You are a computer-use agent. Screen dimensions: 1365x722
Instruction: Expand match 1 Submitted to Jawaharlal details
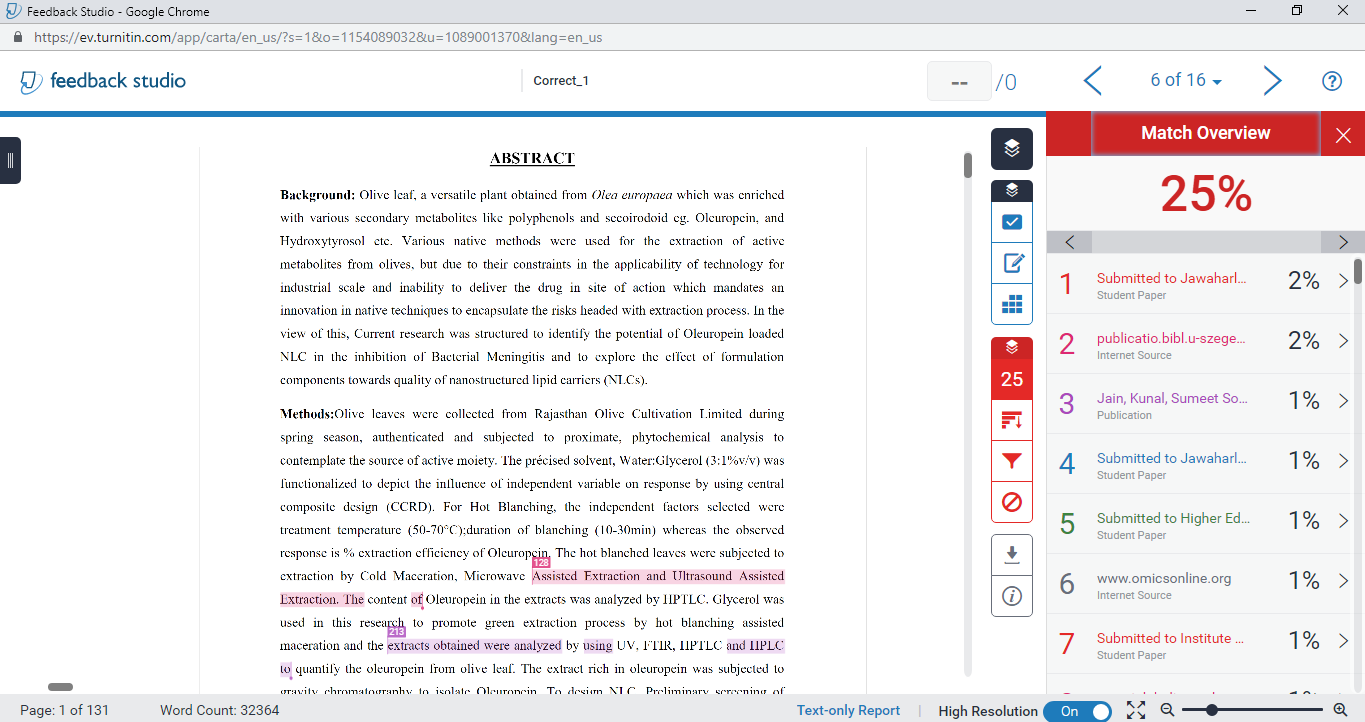tap(1343, 282)
